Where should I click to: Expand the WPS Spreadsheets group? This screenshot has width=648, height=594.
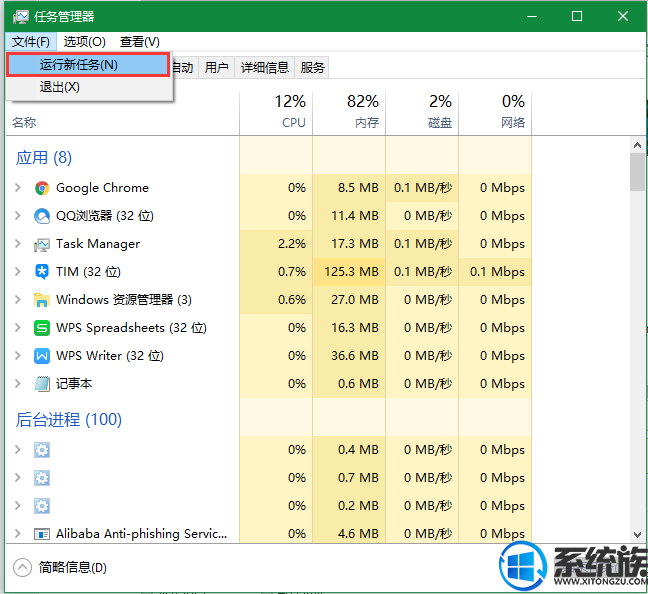[x=17, y=328]
